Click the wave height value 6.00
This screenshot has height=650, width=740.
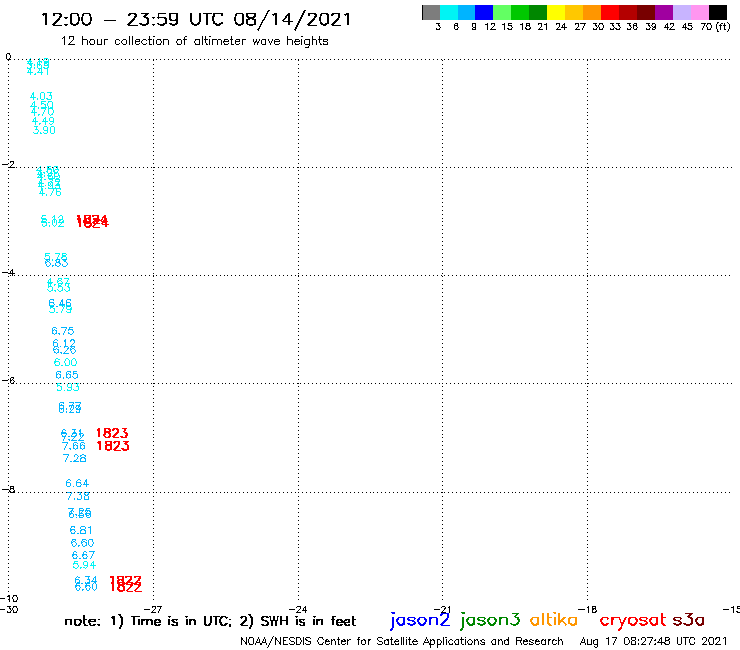tap(65, 363)
